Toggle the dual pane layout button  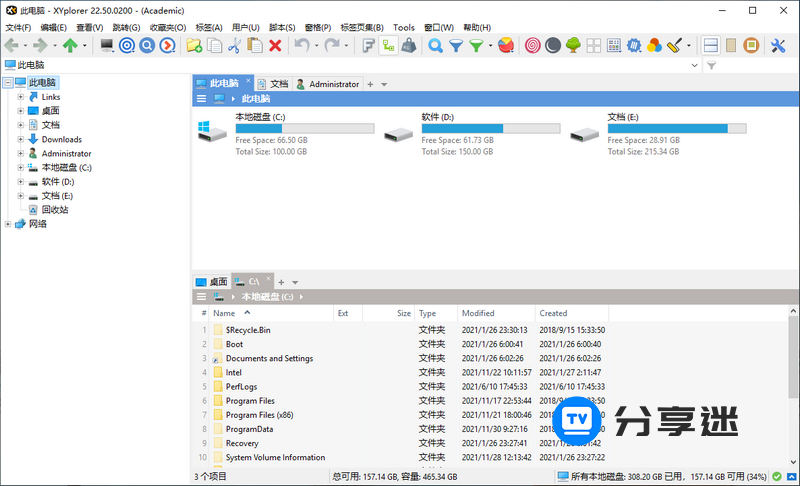point(711,45)
